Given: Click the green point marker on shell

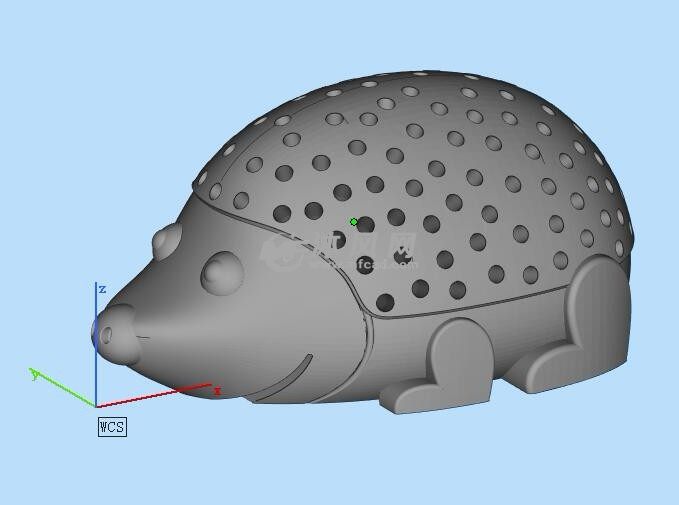Looking at the screenshot, I should click(x=354, y=222).
